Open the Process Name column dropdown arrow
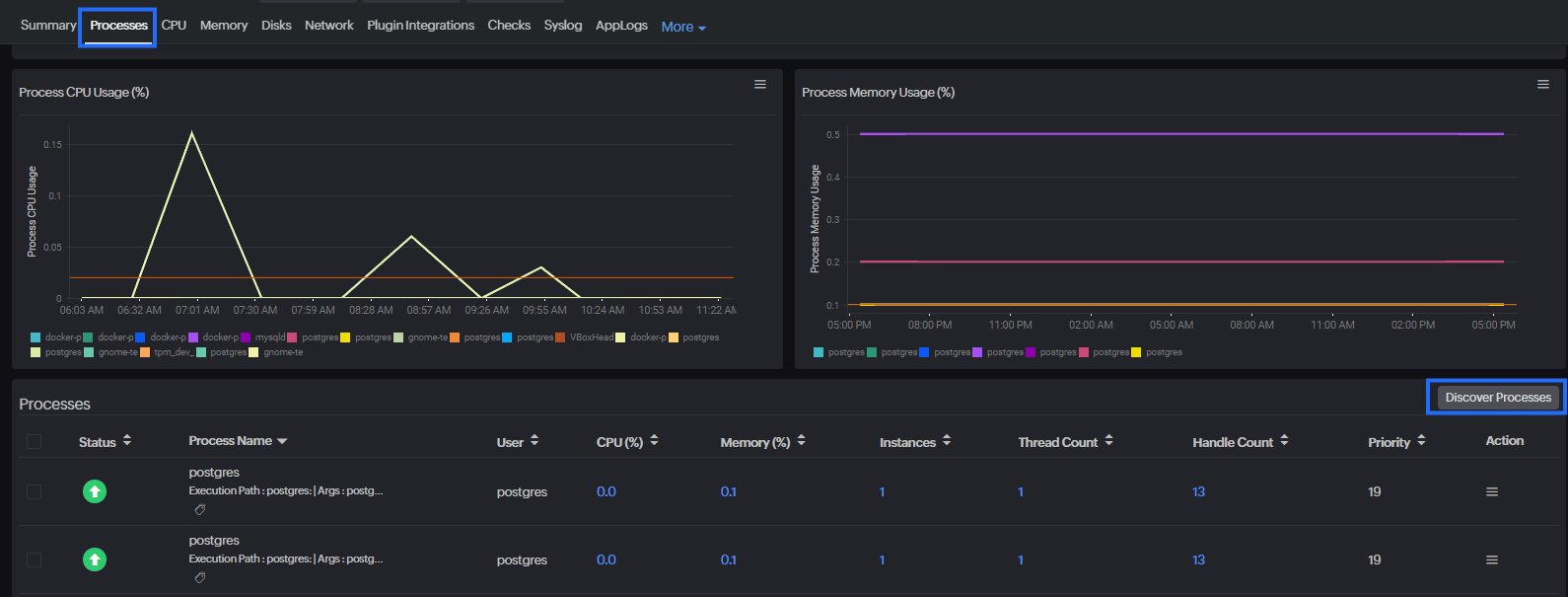Viewport: 1568px width, 597px height. tap(282, 441)
